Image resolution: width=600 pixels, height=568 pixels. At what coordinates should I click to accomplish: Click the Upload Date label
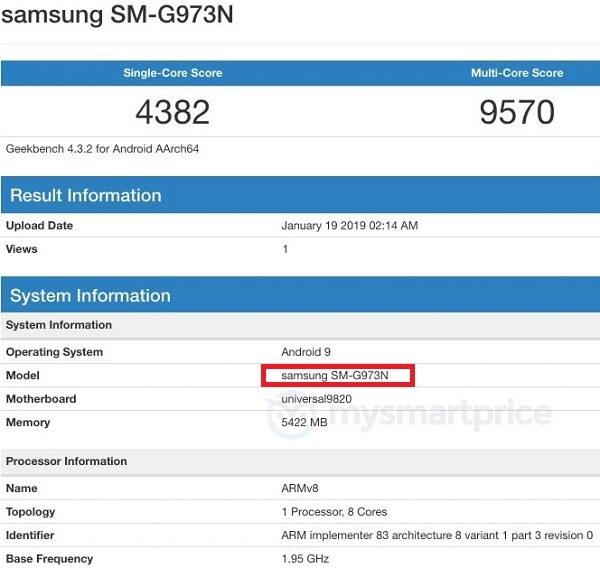click(x=39, y=225)
